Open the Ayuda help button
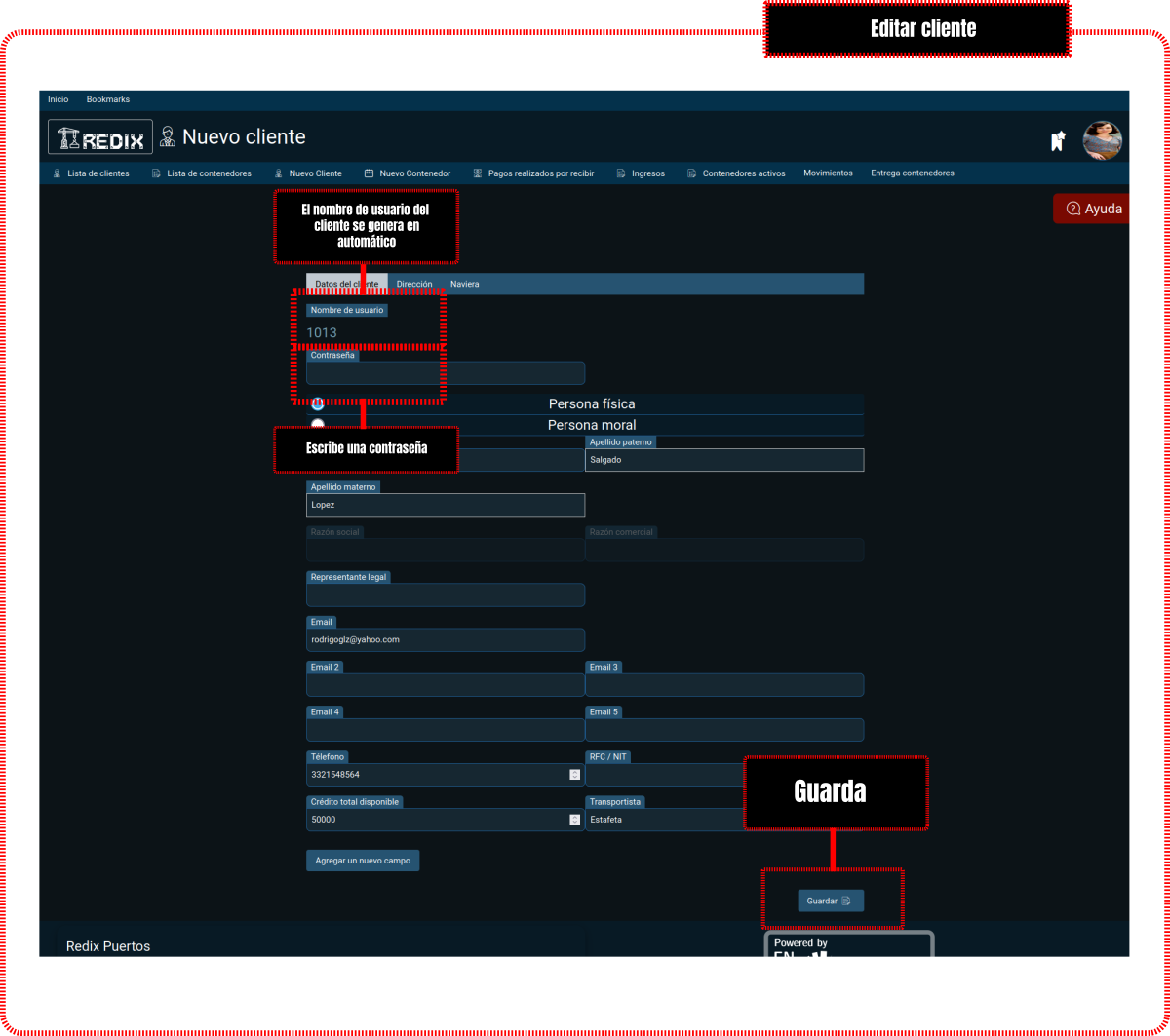This screenshot has width=1170, height=1036. (x=1093, y=209)
